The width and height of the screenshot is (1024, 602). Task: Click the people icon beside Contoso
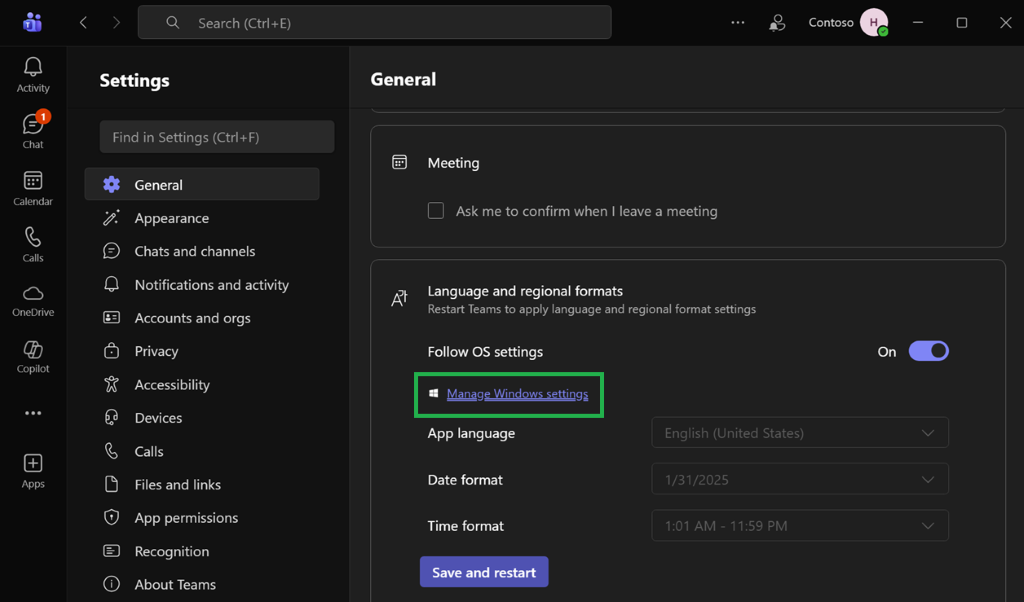[776, 23]
